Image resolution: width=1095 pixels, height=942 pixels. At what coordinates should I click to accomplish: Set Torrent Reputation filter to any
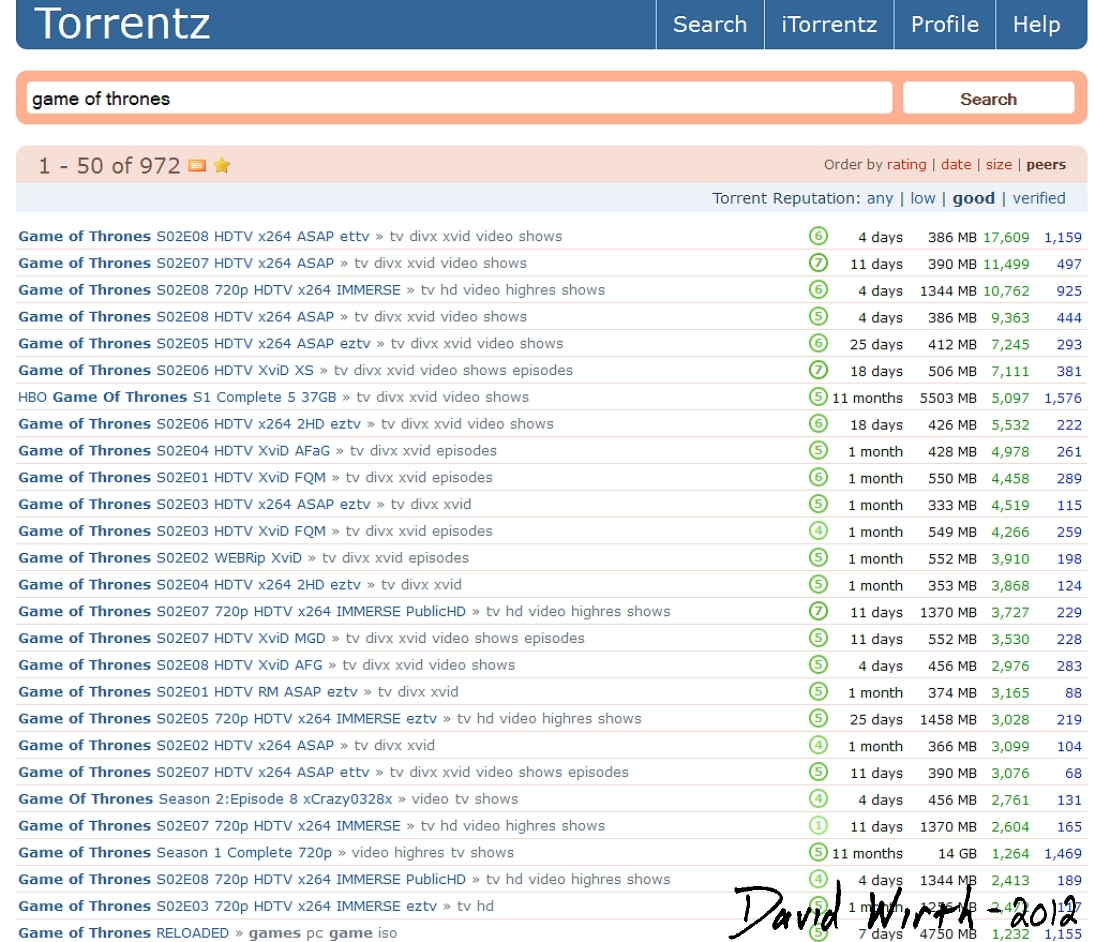click(x=879, y=198)
